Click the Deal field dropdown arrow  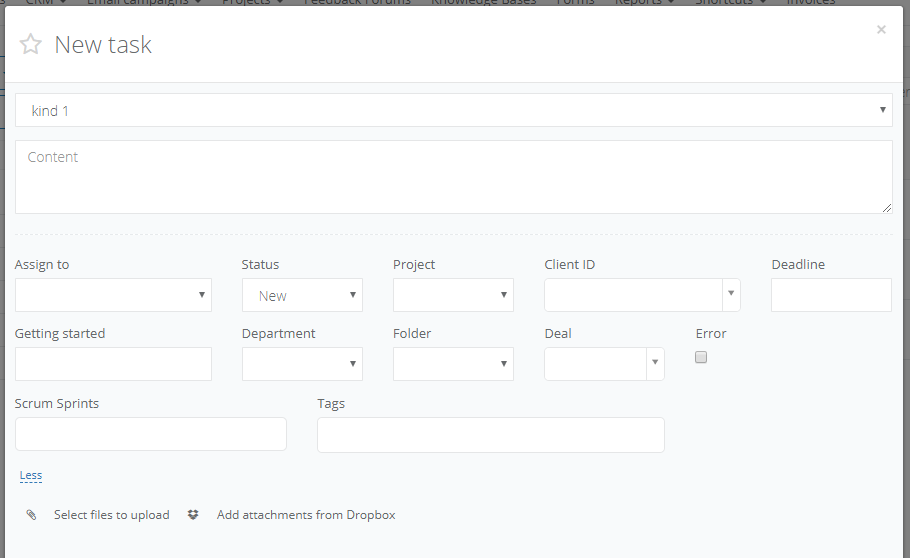coord(656,364)
